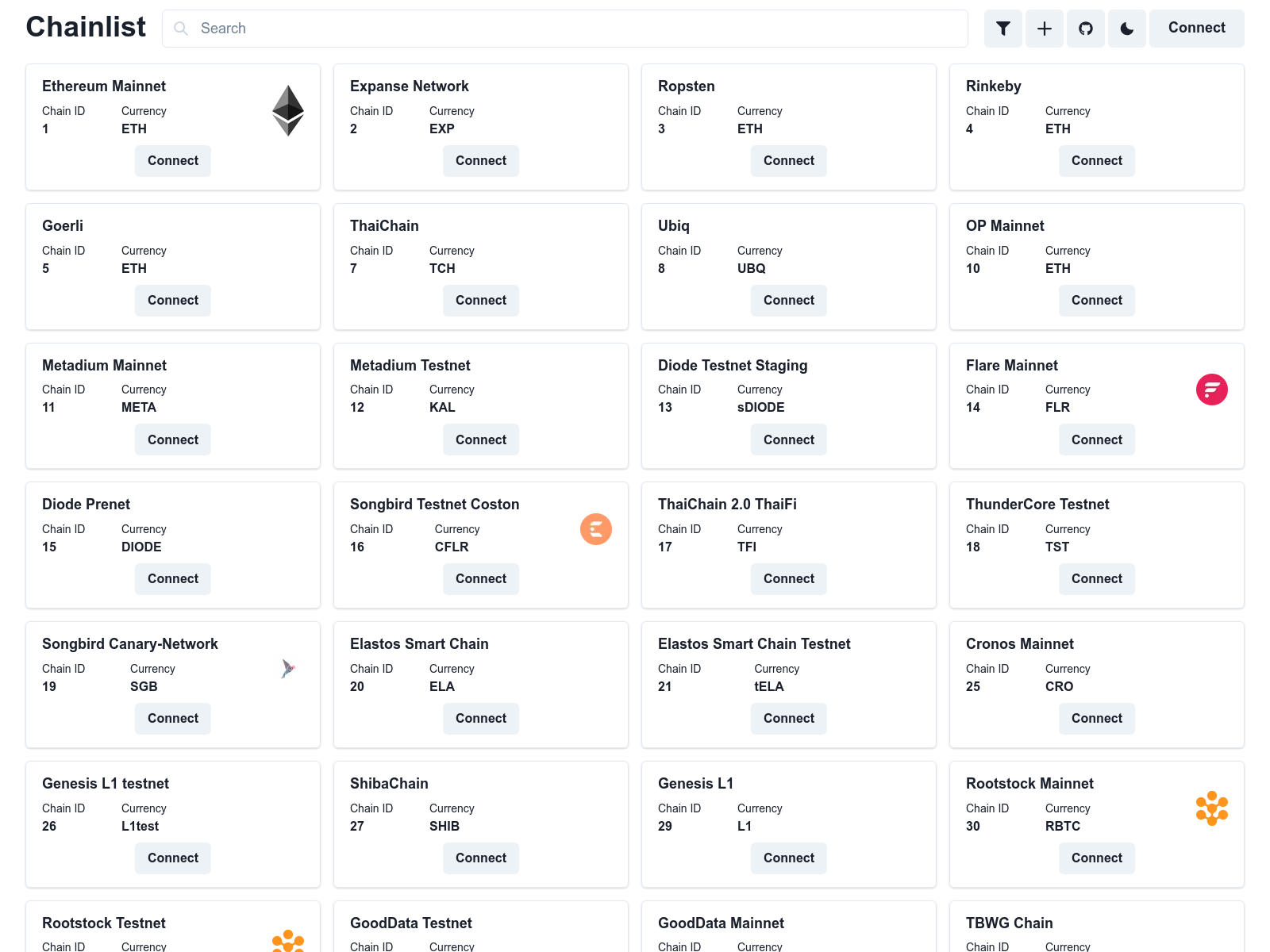Connect to Genesis L1 chain 29
This screenshot has width=1270, height=952.
[x=789, y=858]
